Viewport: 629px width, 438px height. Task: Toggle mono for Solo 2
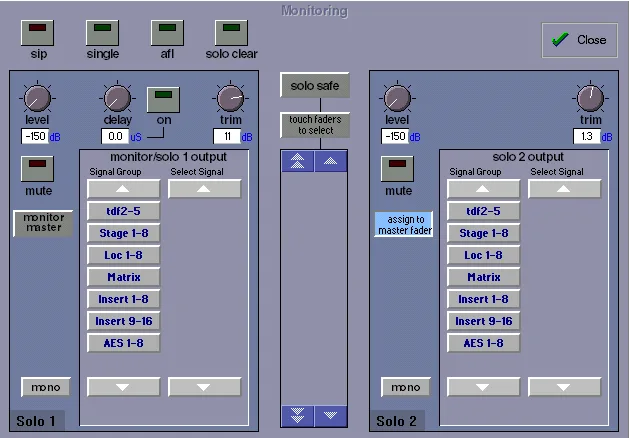(406, 387)
